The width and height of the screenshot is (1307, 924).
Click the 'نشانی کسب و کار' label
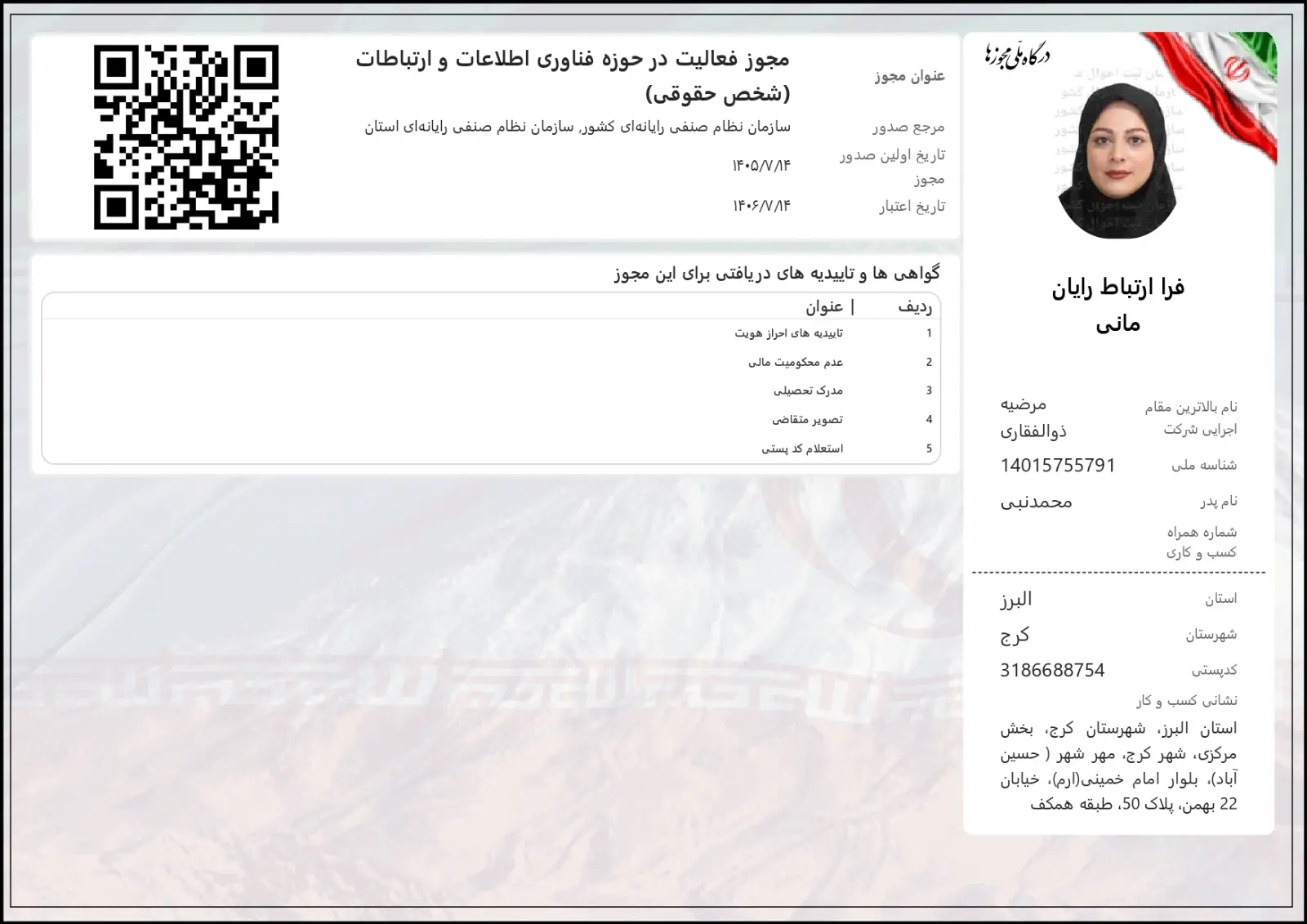click(1186, 700)
